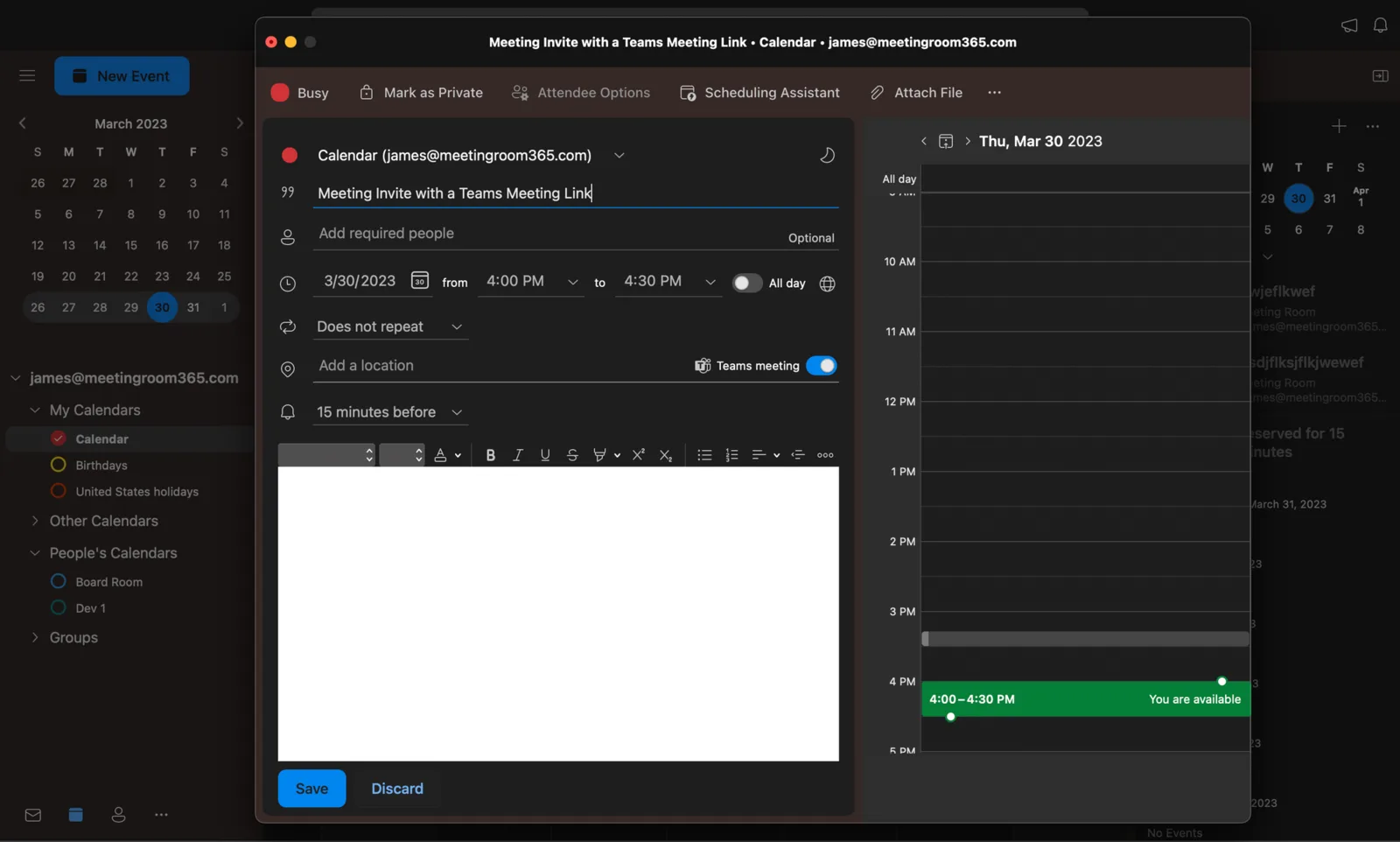Click the Bold formatting icon
Screen dimensions: 1400x842
pyautogui.click(x=490, y=455)
